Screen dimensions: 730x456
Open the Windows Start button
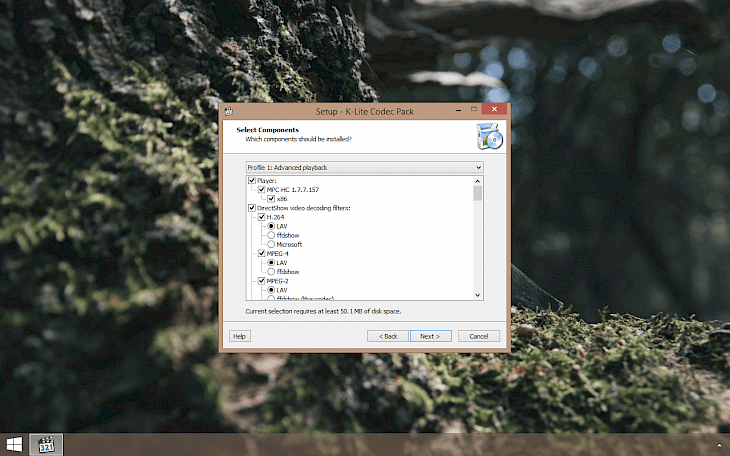point(14,444)
